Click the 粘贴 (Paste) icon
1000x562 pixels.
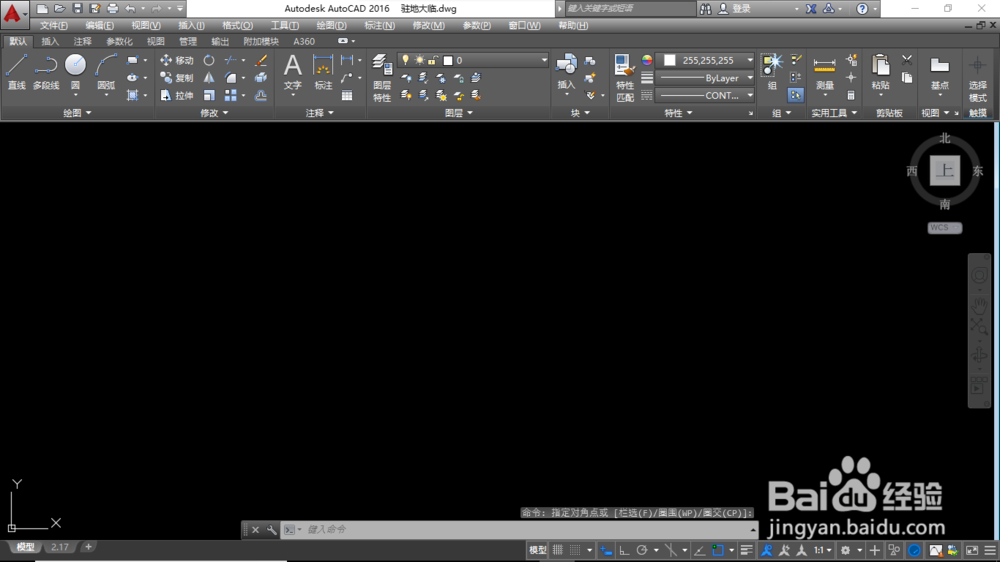pos(881,72)
